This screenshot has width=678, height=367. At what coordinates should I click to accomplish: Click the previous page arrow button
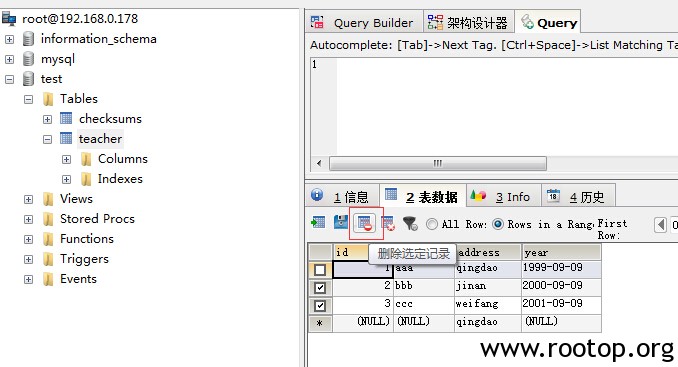[x=660, y=225]
